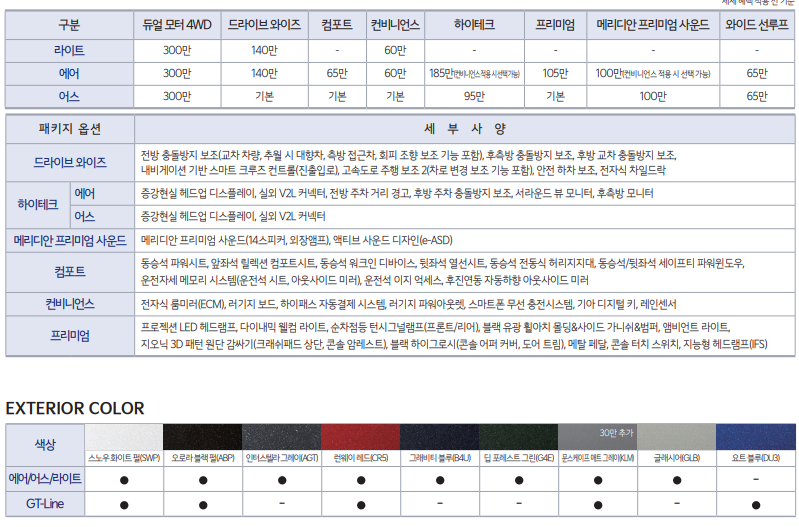Click the GT-Line availability dot under Runway Red

[x=361, y=505]
